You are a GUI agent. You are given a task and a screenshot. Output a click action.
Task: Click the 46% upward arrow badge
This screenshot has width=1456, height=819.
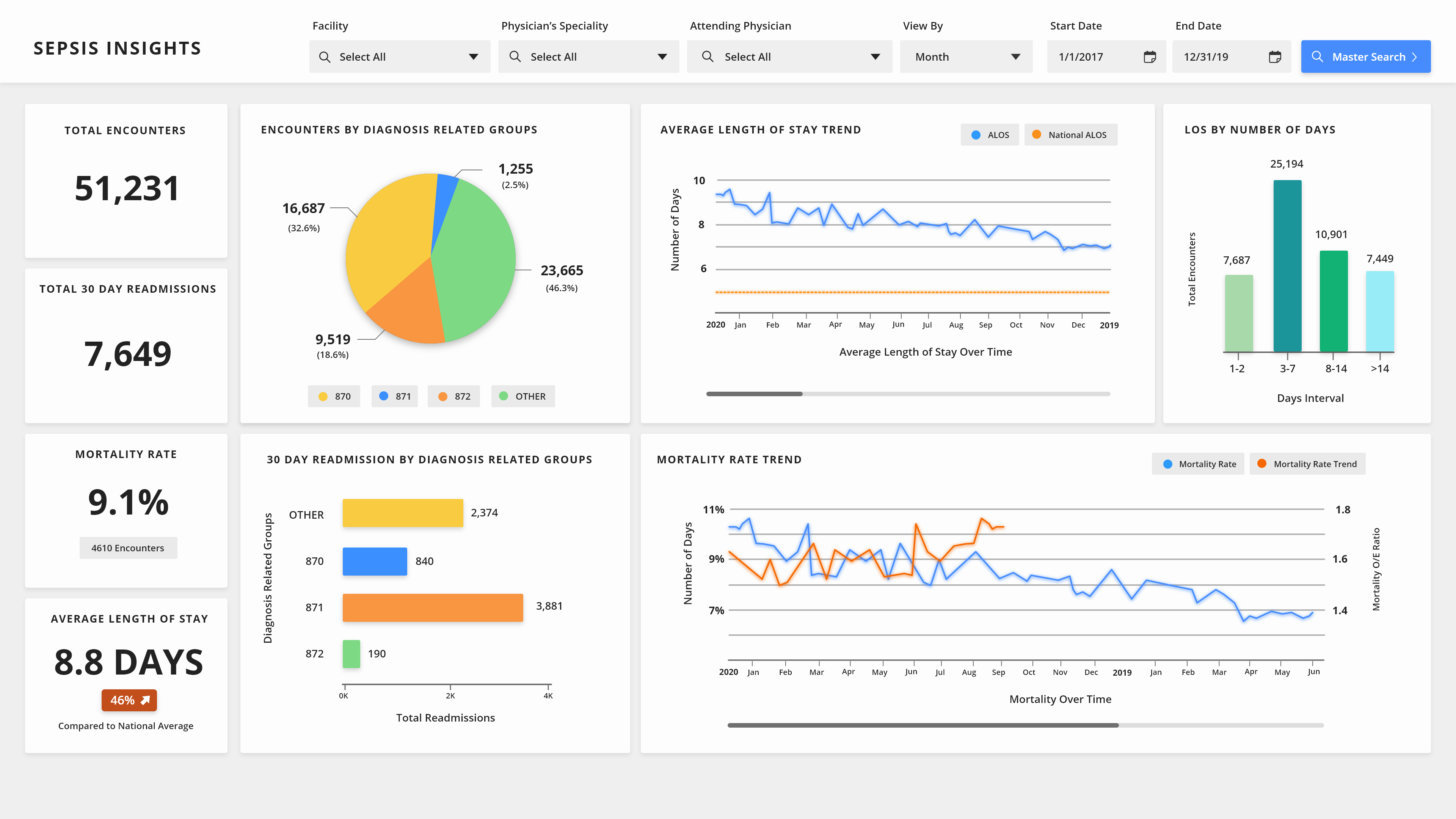129,700
